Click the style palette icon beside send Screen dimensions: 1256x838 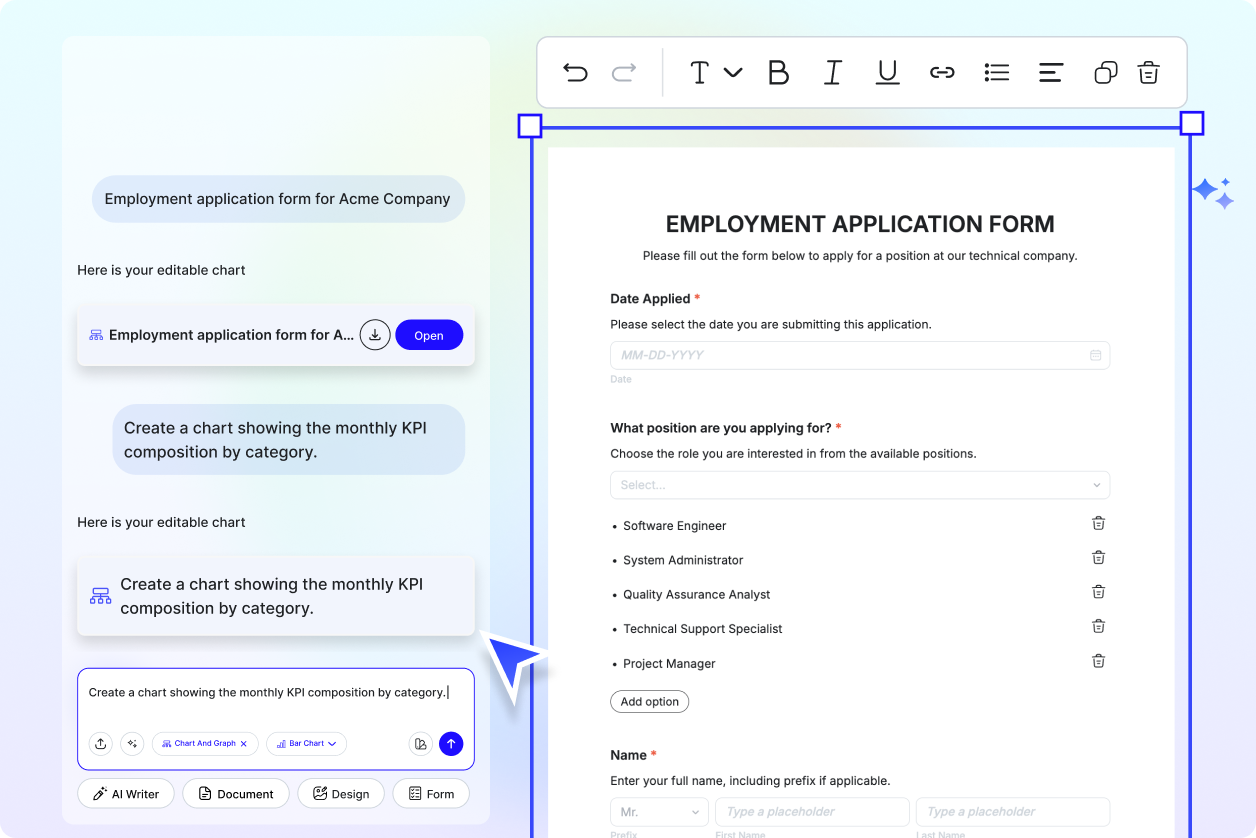pos(420,744)
